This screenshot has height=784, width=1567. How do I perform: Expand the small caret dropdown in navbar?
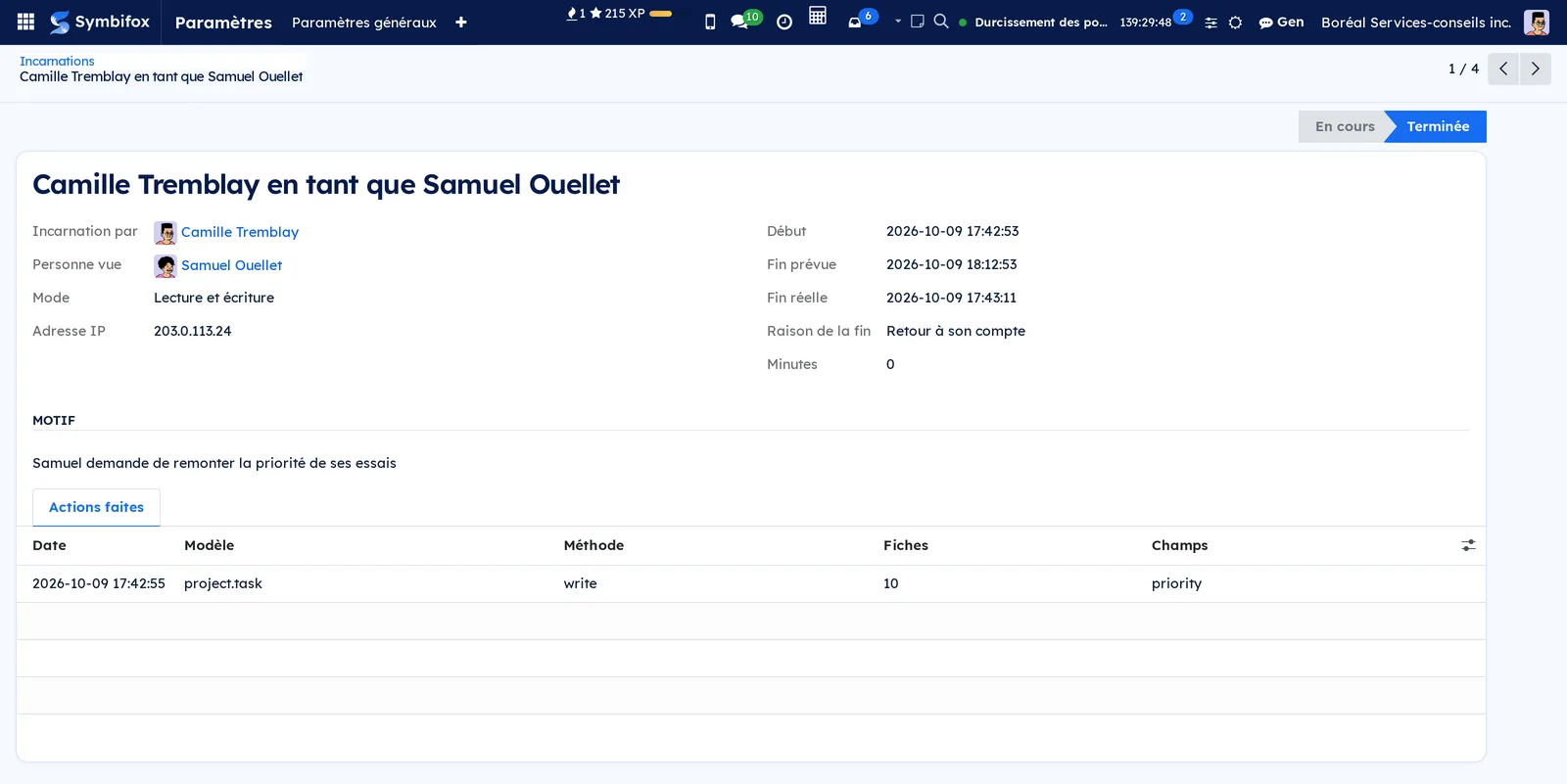[898, 21]
